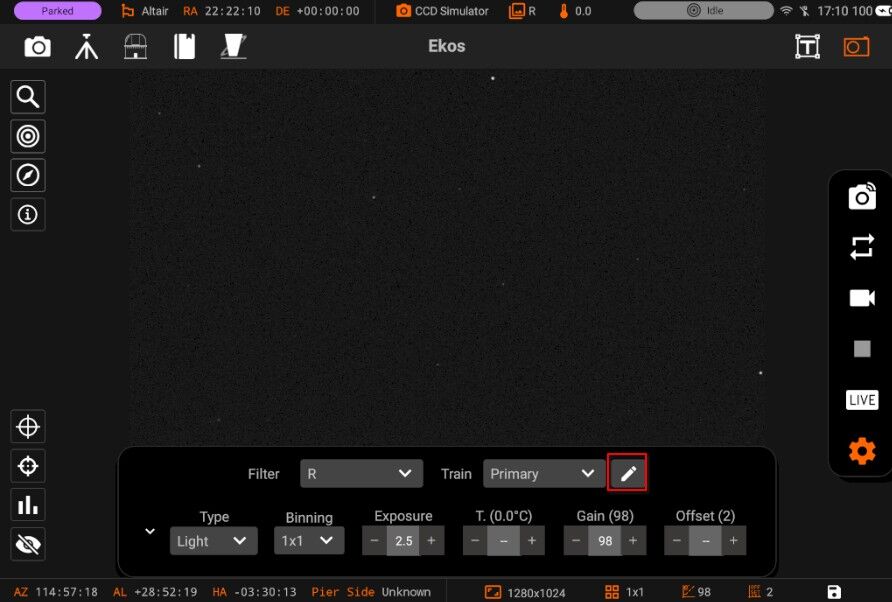Open the observatory dome module icon
892x602 pixels.
[x=135, y=47]
